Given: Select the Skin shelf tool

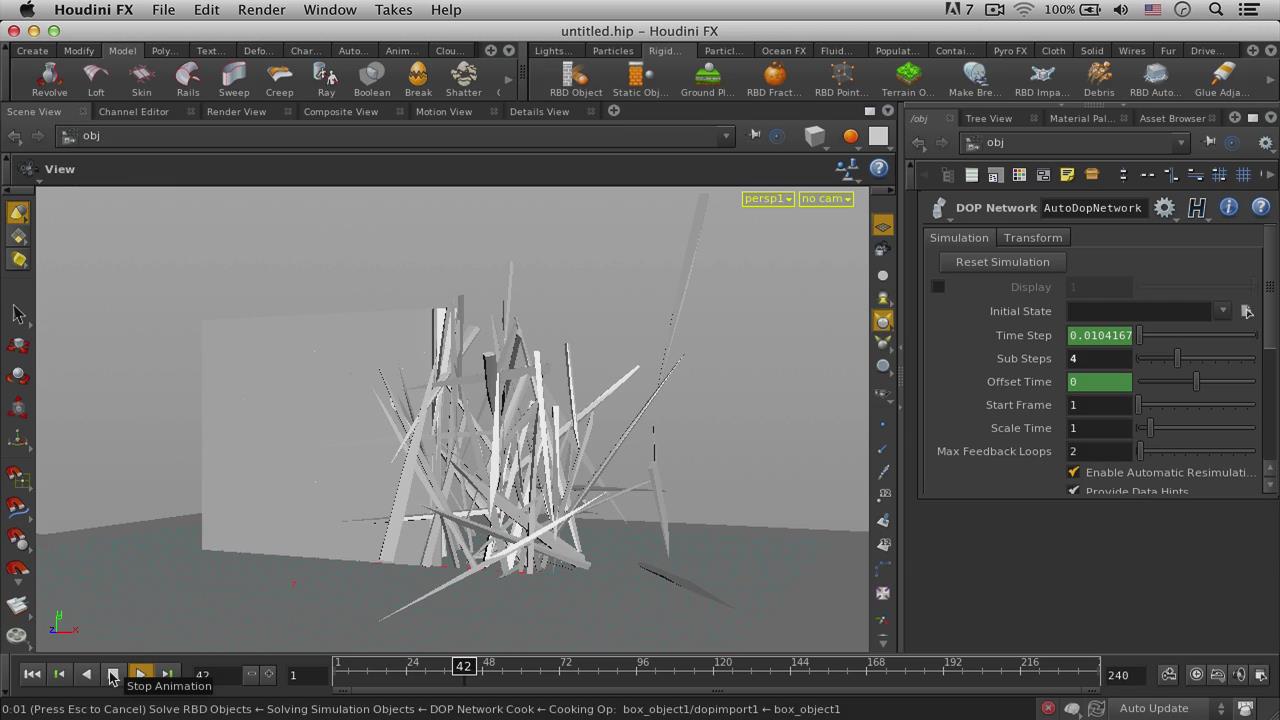Looking at the screenshot, I should [142, 79].
